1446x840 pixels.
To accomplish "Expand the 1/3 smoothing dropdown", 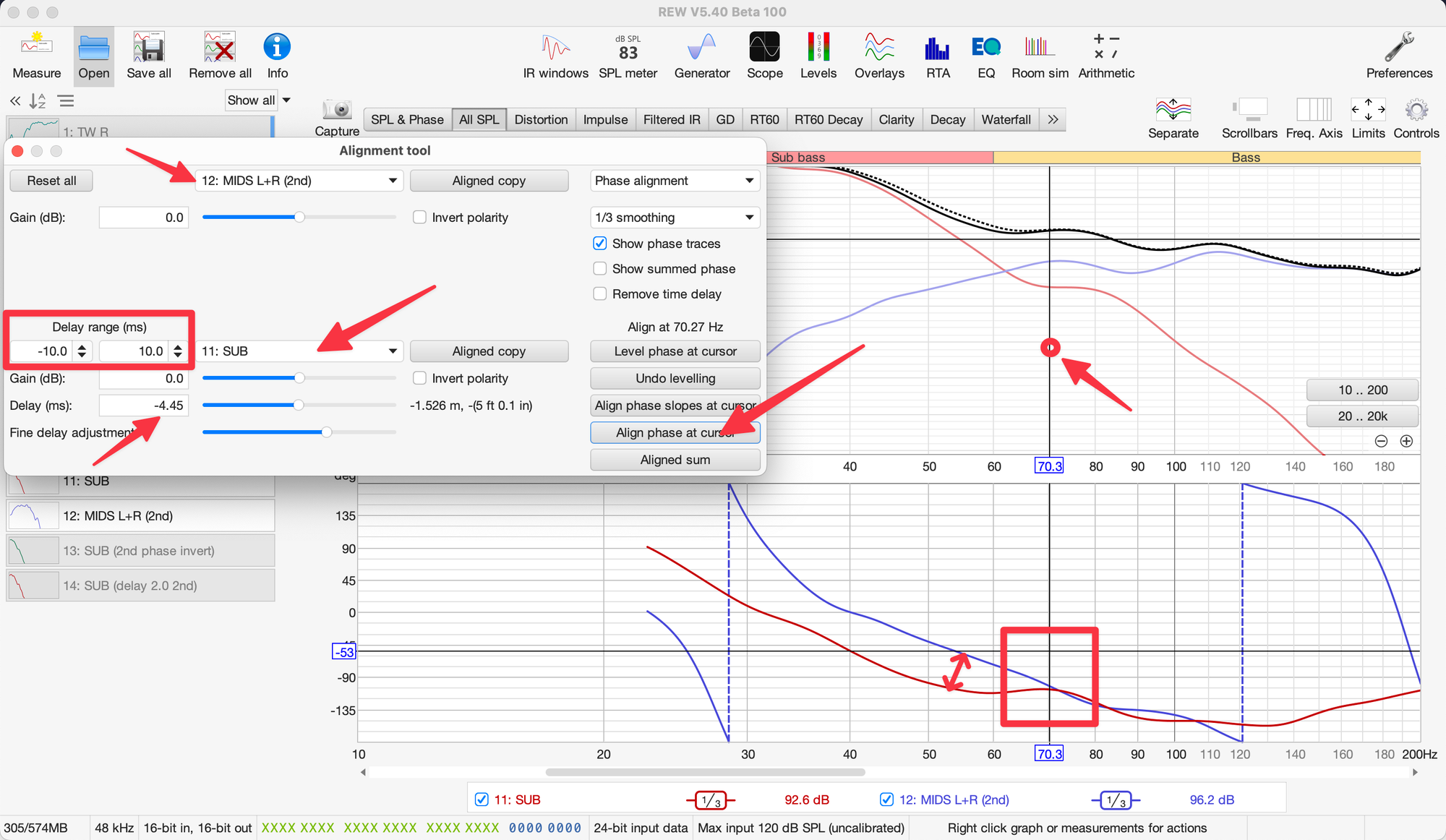I will pos(675,218).
